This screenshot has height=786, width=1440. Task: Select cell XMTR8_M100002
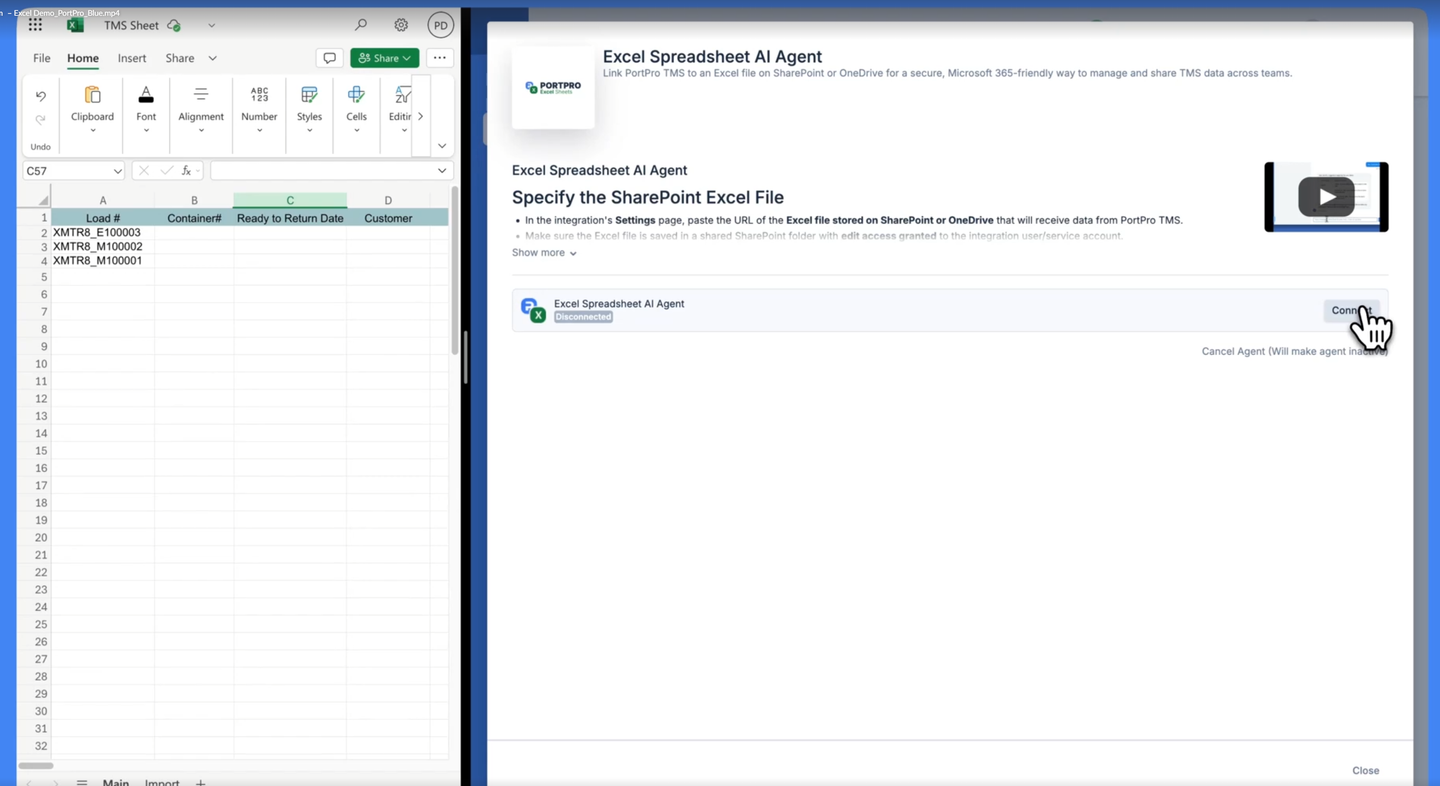[x=103, y=246]
